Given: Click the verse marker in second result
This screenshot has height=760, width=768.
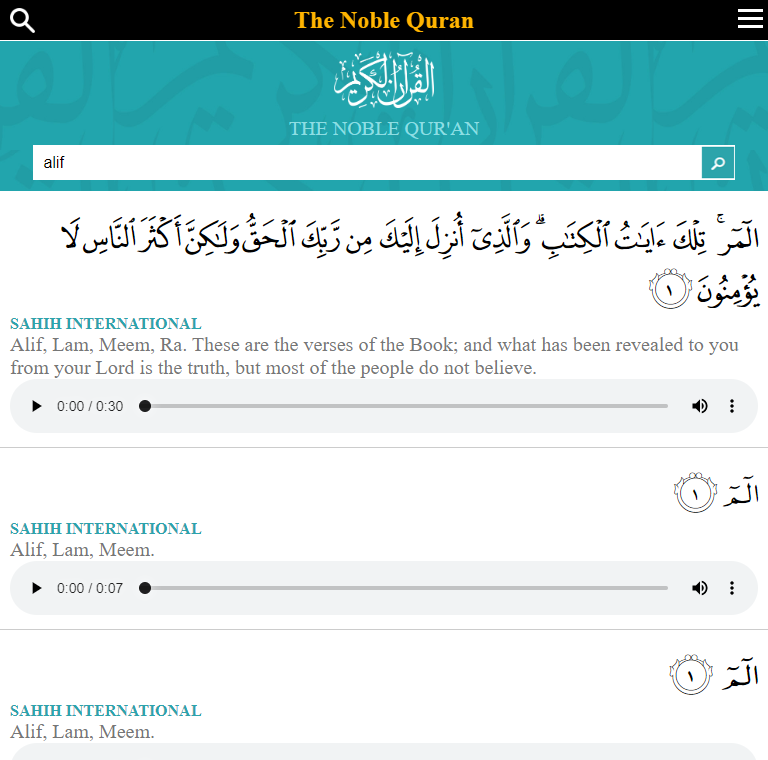Looking at the screenshot, I should click(696, 493).
